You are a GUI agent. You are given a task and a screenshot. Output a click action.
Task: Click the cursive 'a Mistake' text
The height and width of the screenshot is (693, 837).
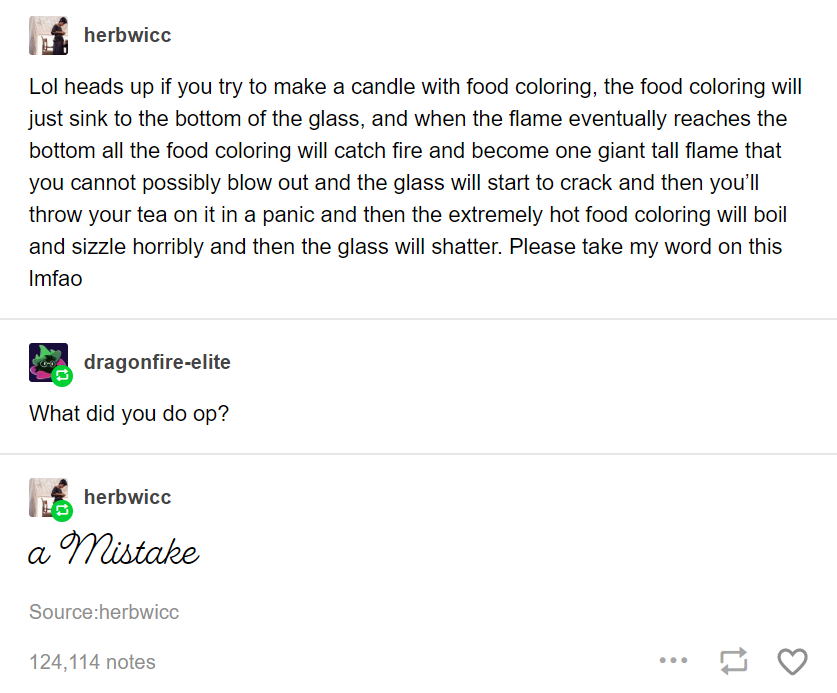click(114, 549)
